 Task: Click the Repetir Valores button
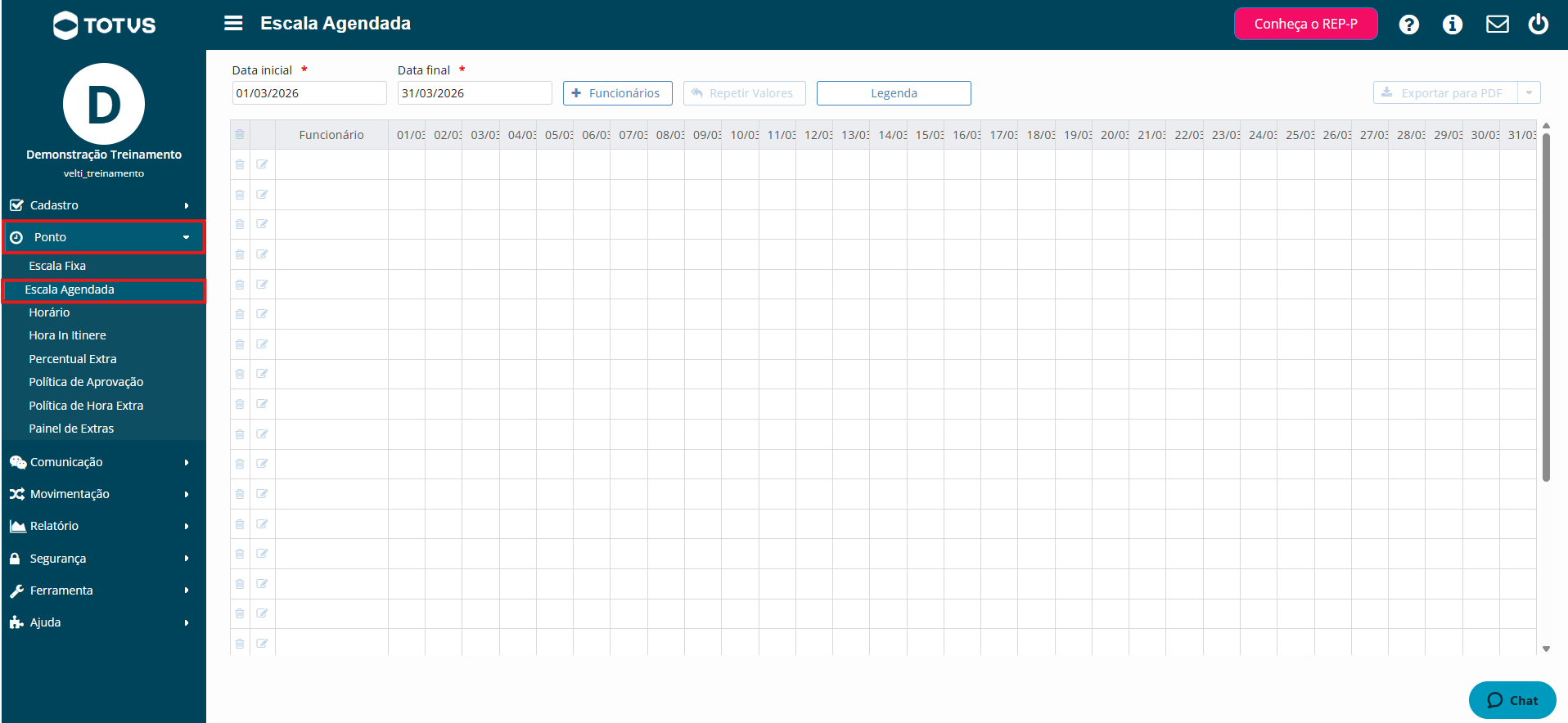pyautogui.click(x=744, y=93)
